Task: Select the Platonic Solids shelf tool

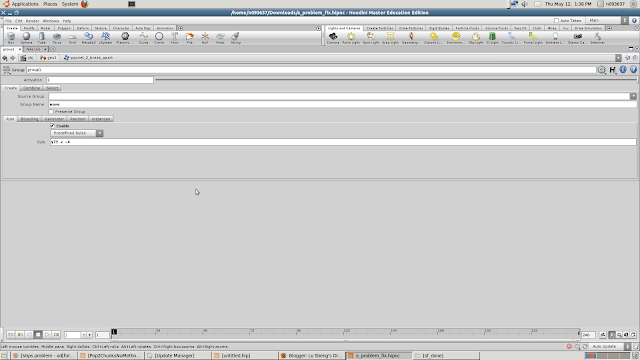Action: pyautogui.click(x=124, y=38)
